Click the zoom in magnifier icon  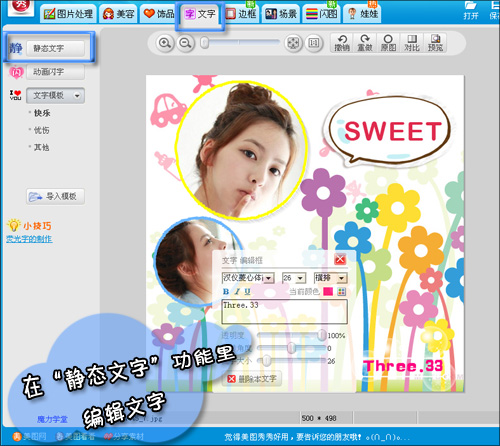[x=165, y=43]
